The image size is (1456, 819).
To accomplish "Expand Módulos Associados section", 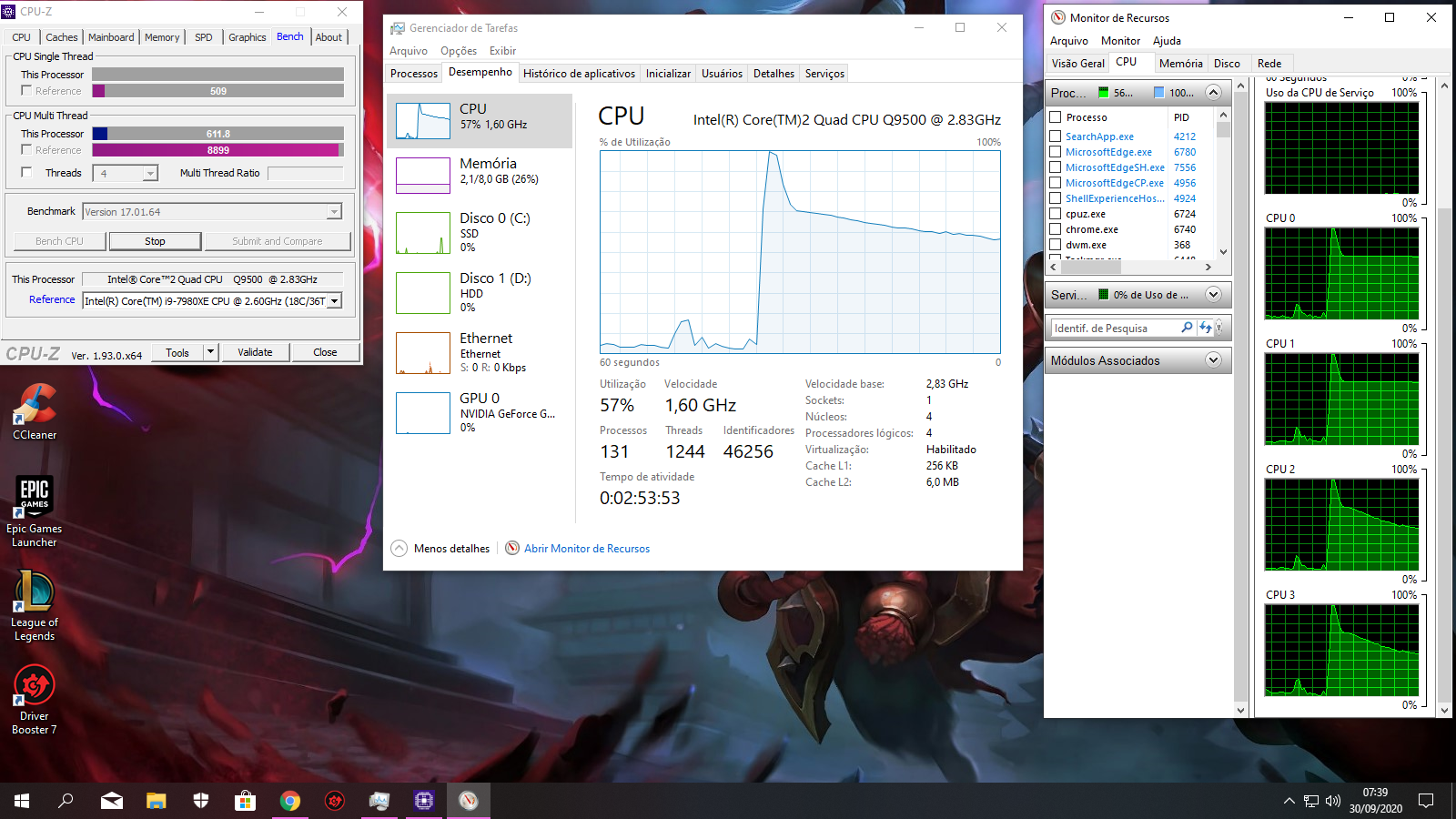I will pos(1213,360).
